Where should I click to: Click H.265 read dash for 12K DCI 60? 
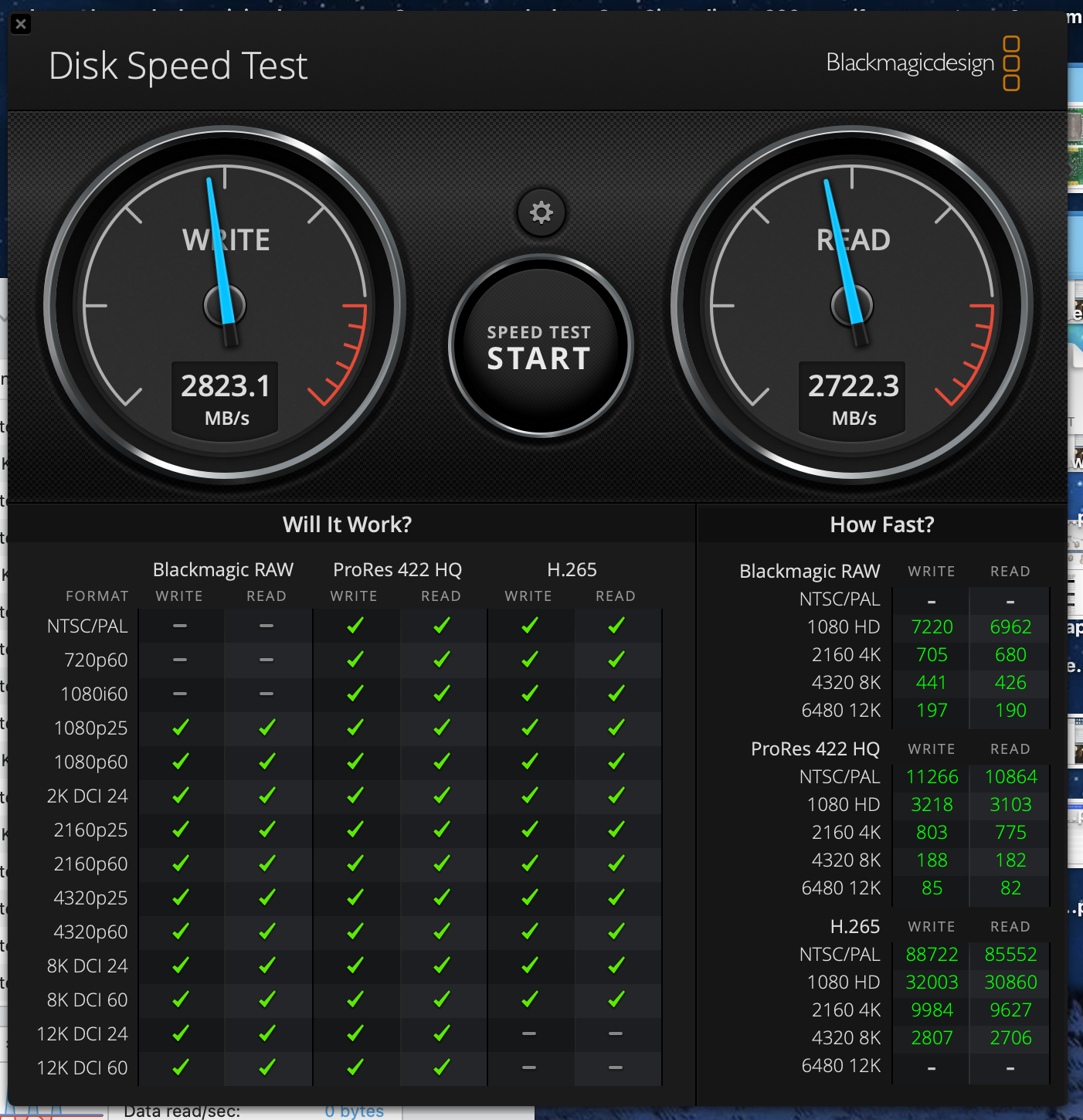[x=616, y=1067]
